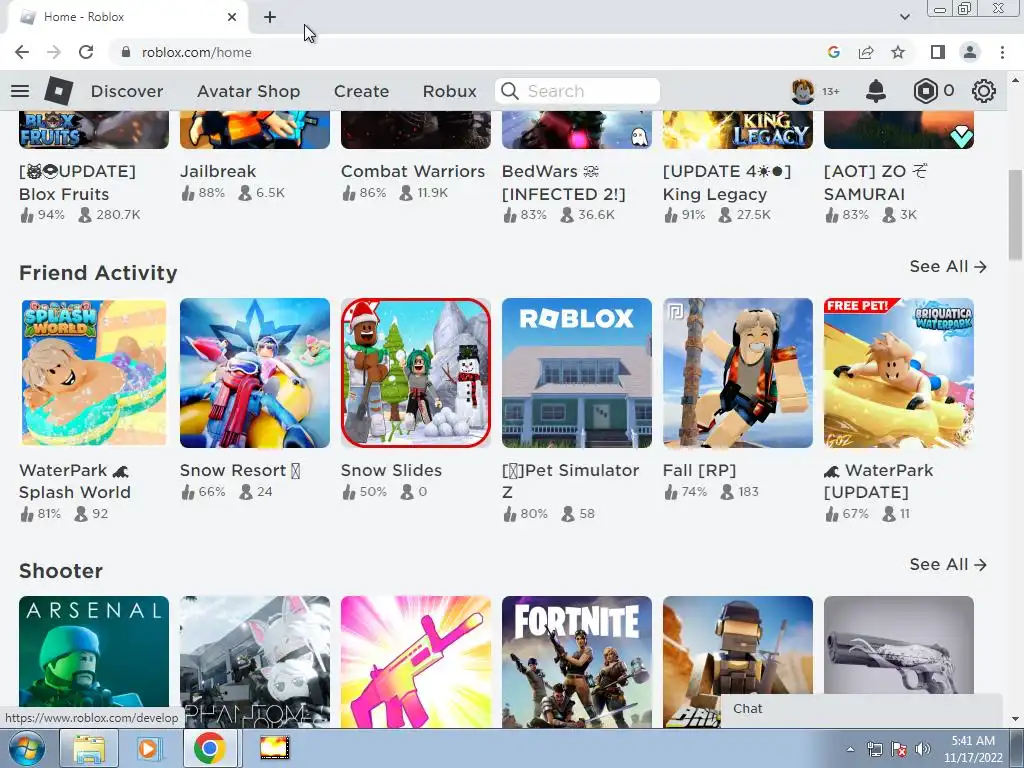Open the AOT ZO SAMURAI game title
The height and width of the screenshot is (768, 1024).
[876, 183]
